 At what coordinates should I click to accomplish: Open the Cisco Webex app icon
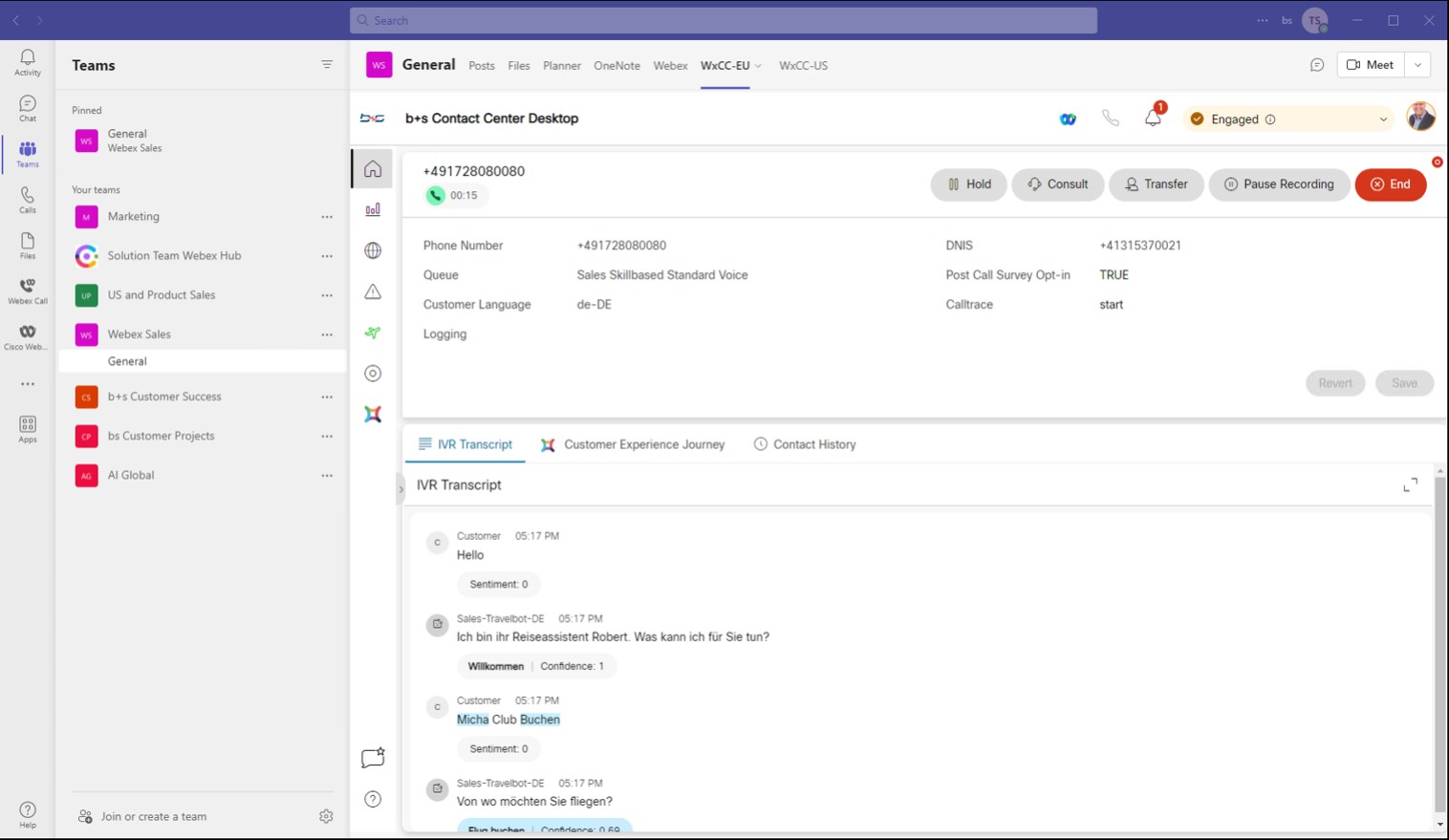[28, 337]
